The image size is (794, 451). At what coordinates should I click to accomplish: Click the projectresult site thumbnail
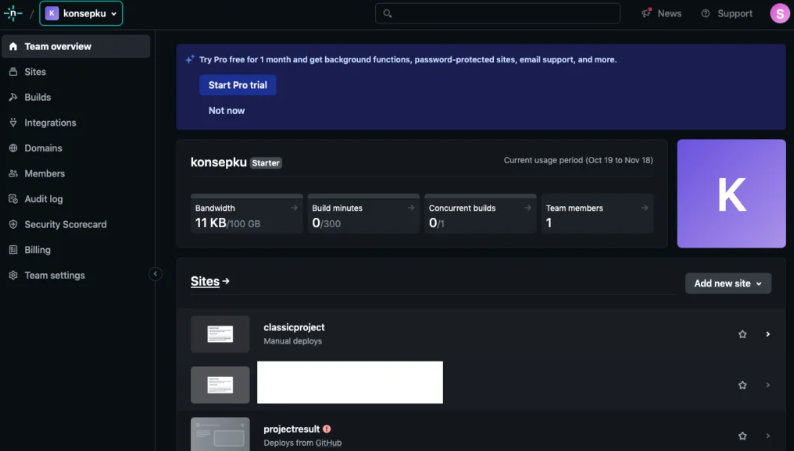coord(220,434)
